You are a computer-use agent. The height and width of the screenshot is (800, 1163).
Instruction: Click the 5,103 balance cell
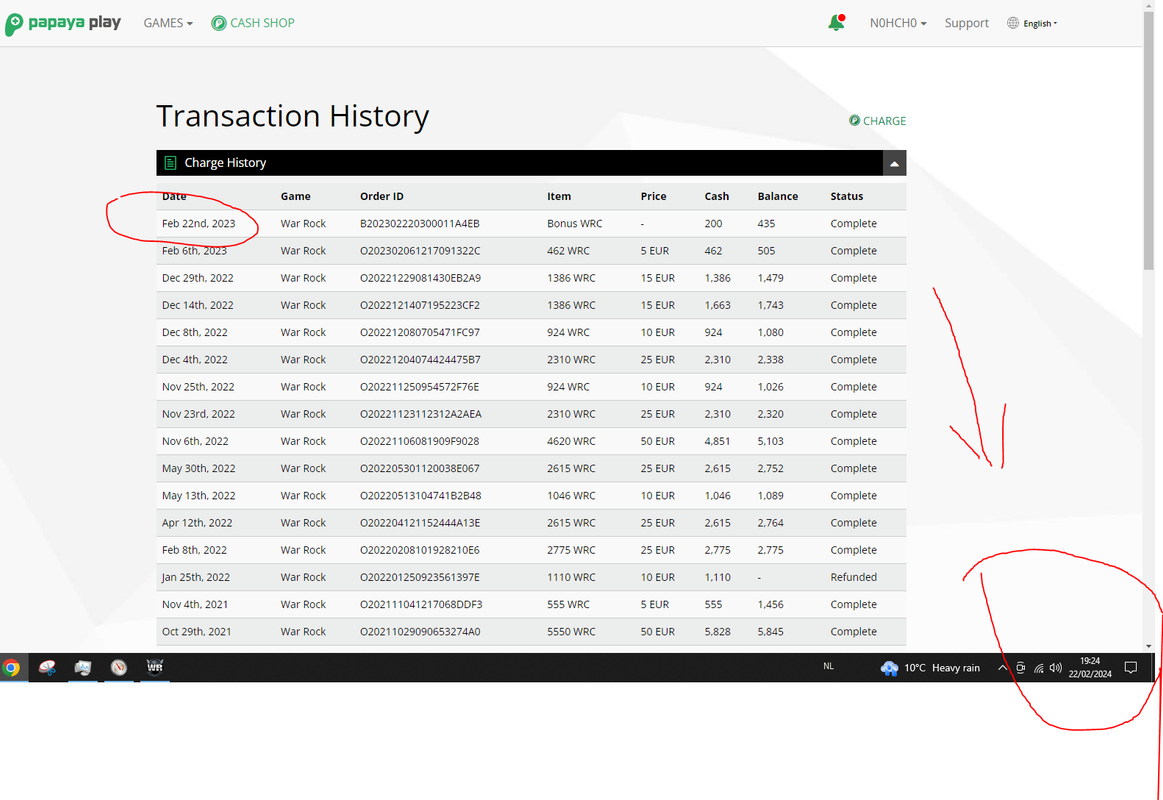click(x=771, y=441)
